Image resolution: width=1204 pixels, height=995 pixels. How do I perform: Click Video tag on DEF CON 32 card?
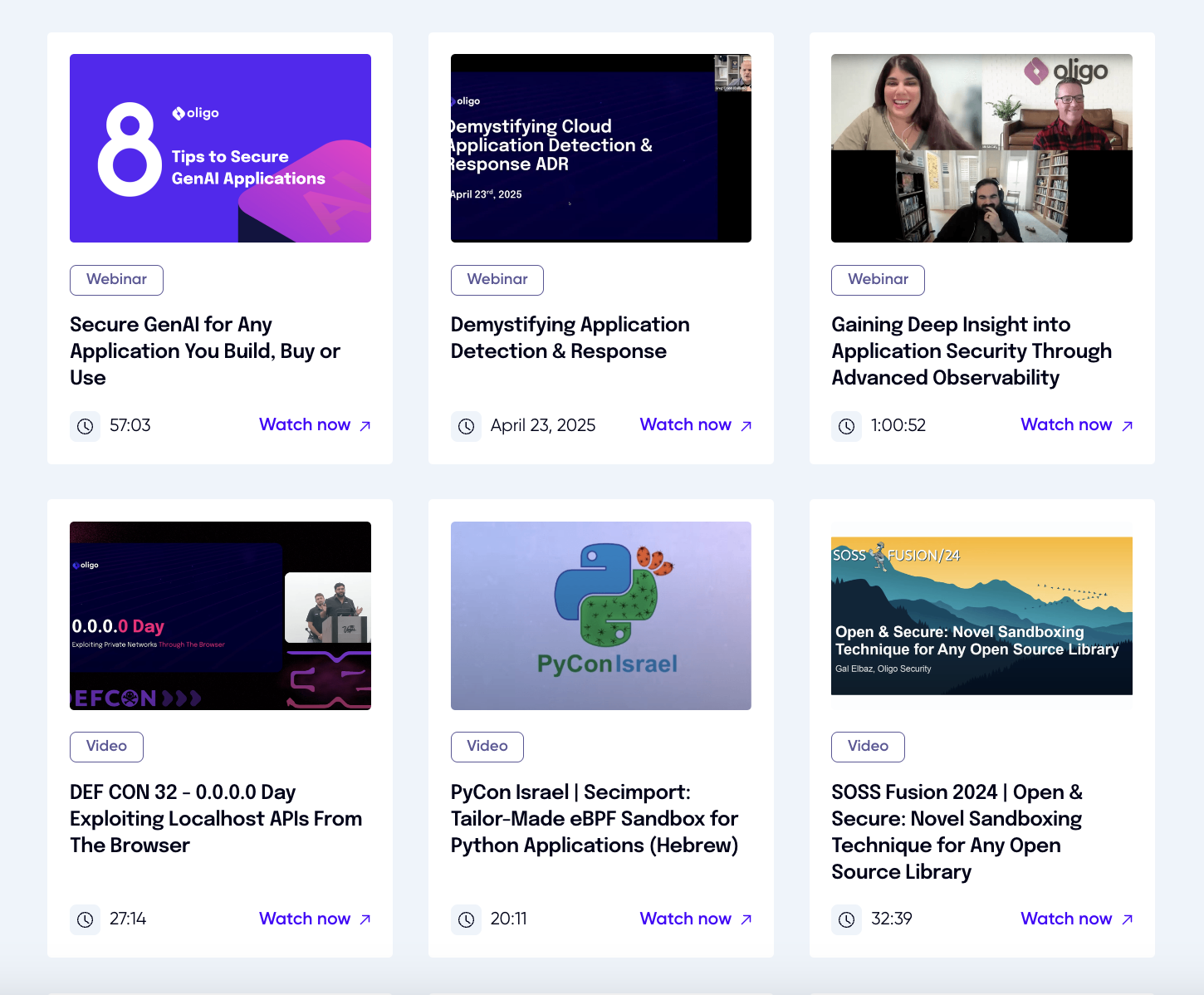point(106,747)
